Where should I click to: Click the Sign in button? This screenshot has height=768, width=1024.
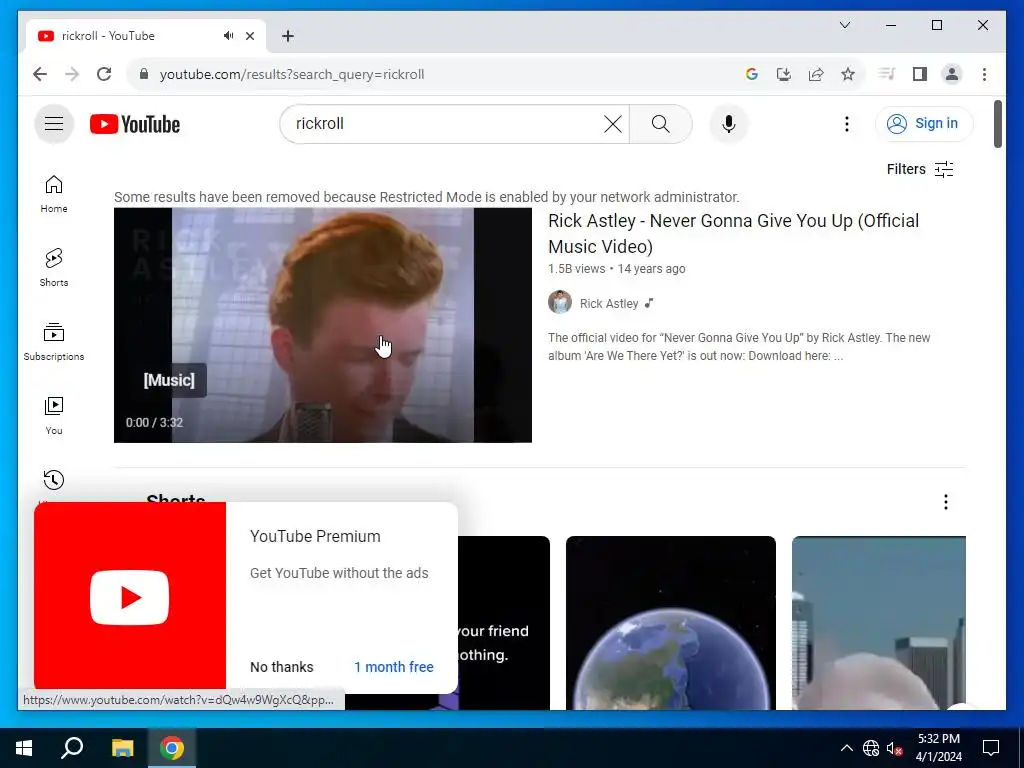pyautogui.click(x=923, y=123)
